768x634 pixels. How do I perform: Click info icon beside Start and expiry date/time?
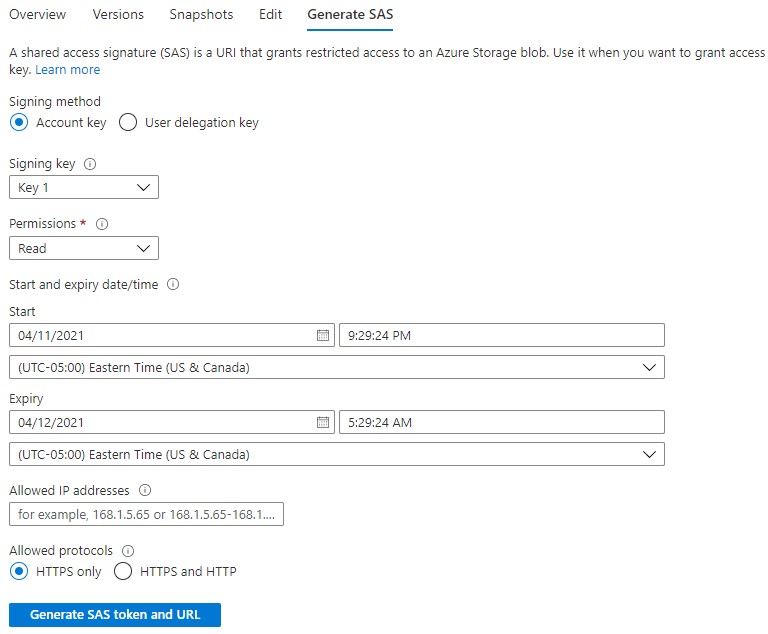click(x=173, y=284)
